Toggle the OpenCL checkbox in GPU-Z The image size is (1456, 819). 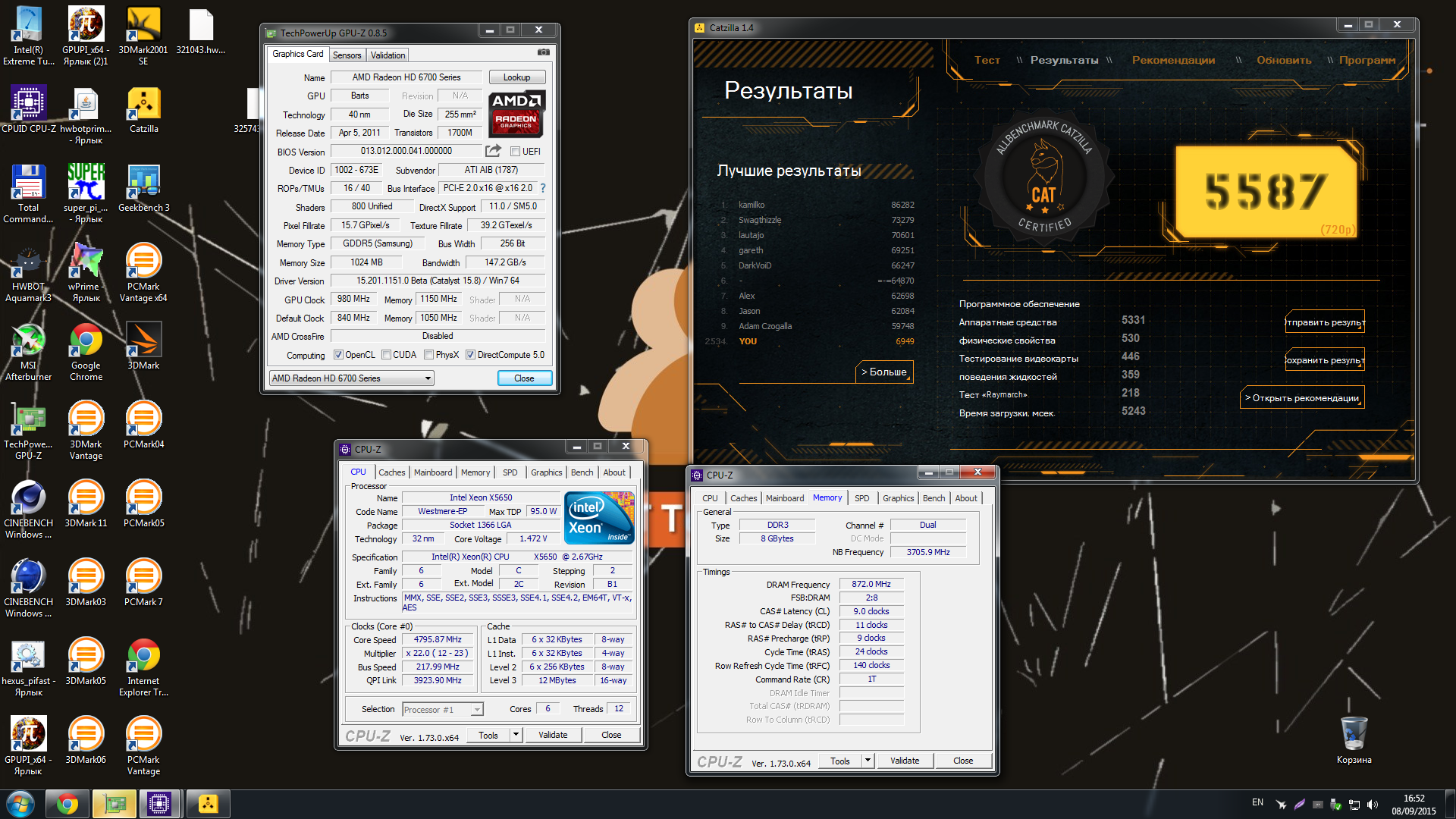[339, 355]
